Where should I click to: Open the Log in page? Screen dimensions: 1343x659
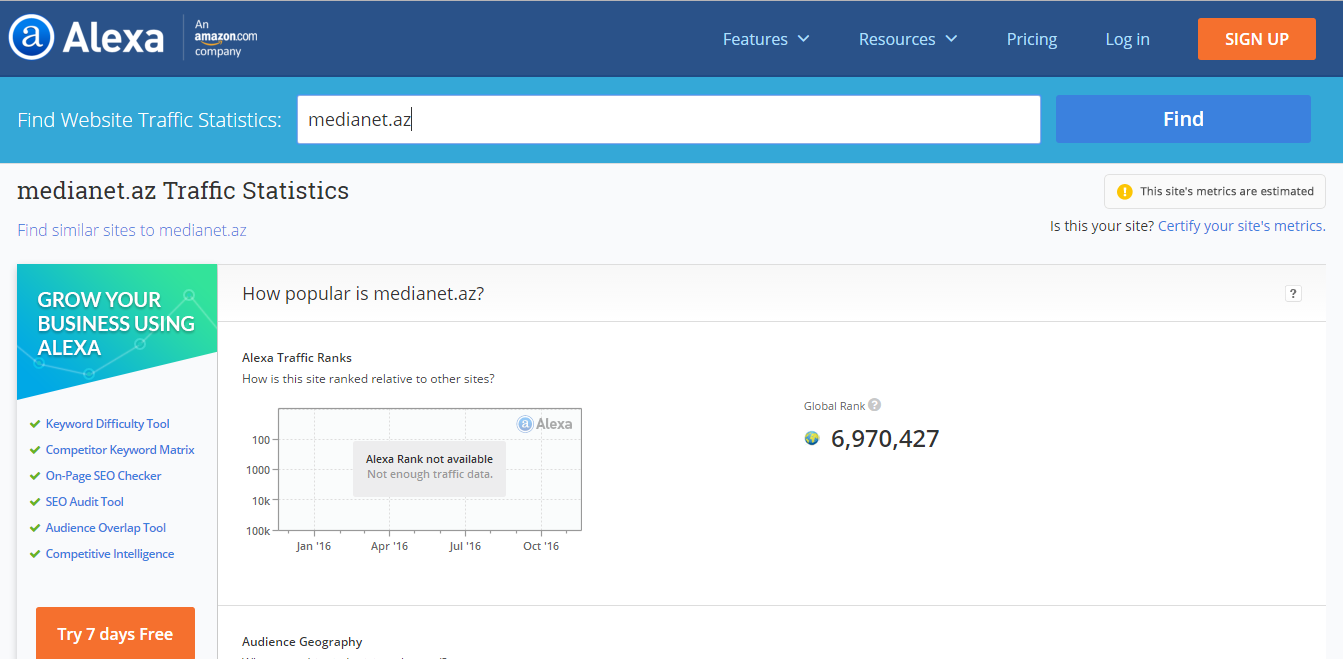click(1127, 39)
